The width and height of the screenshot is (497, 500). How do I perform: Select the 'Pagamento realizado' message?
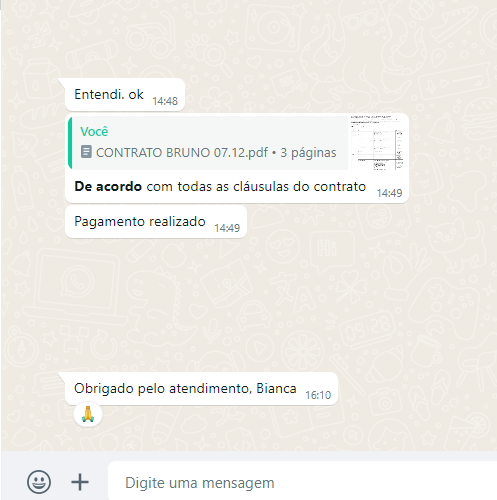[x=156, y=222]
